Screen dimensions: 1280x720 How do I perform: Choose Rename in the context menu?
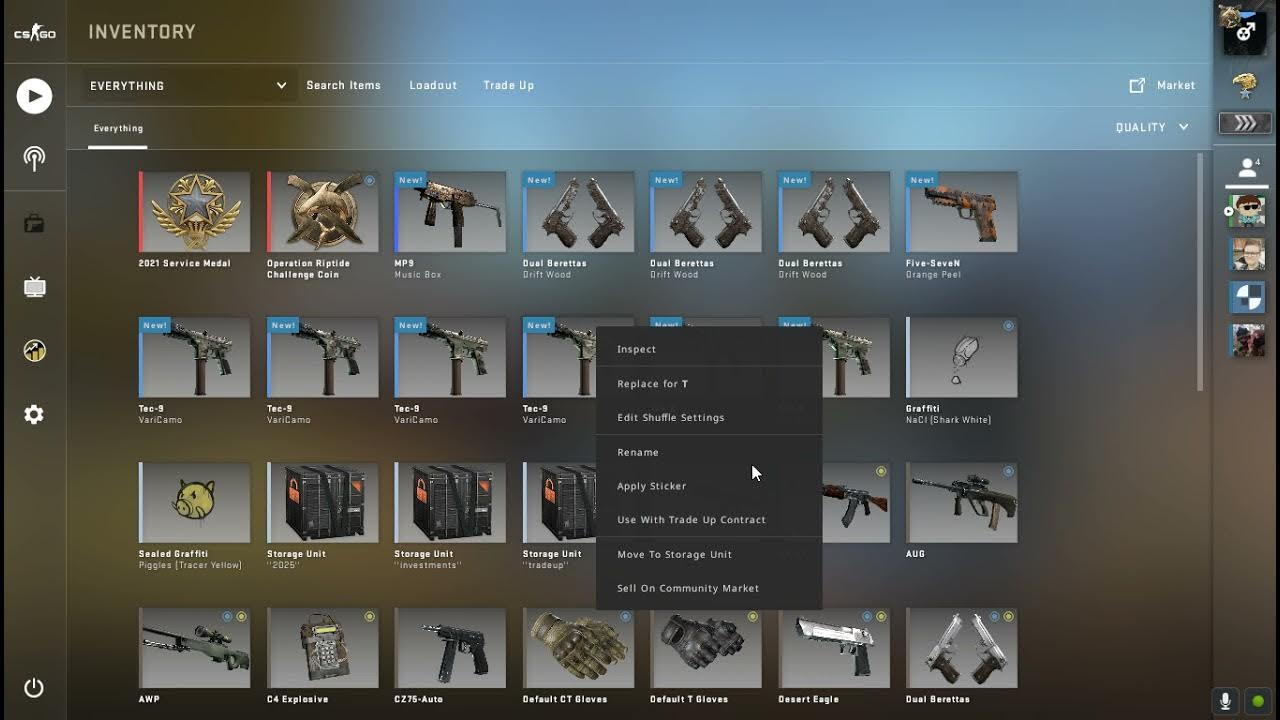[x=709, y=452]
